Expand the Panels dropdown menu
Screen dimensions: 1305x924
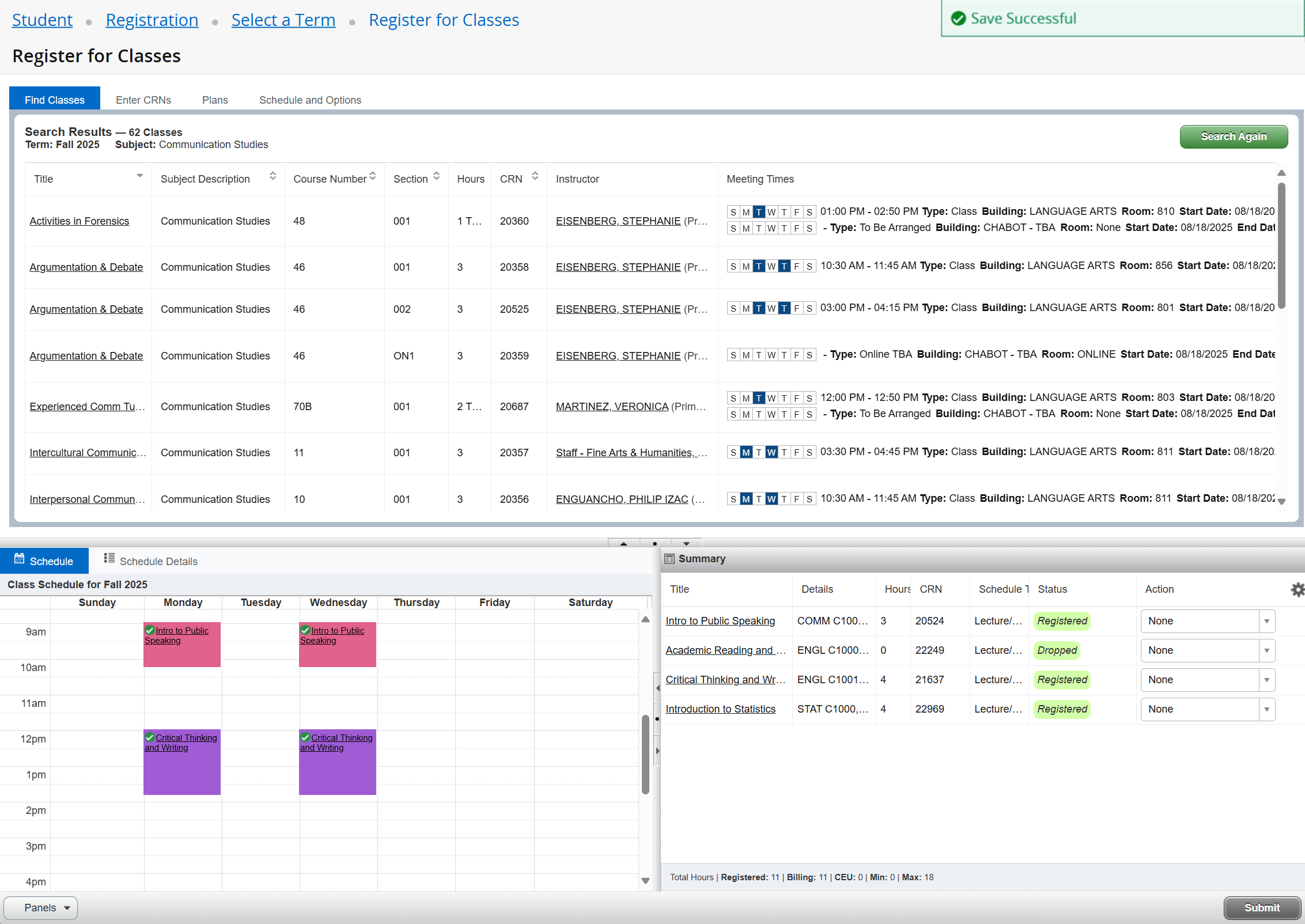[41, 908]
